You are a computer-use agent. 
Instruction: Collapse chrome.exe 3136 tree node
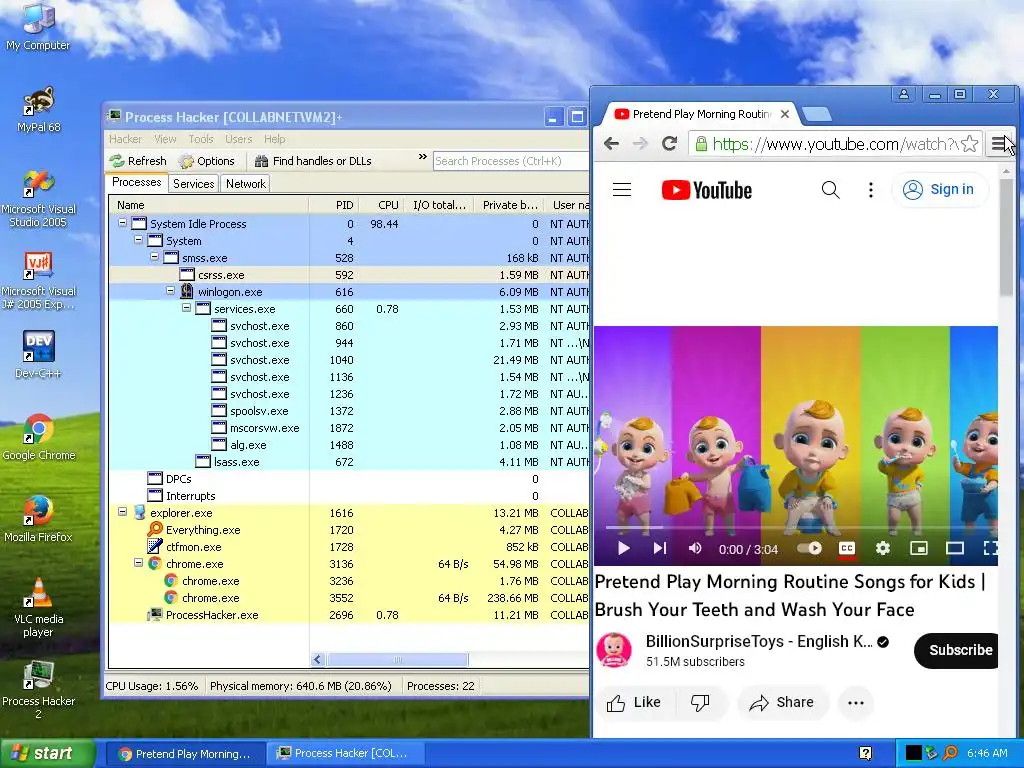138,562
